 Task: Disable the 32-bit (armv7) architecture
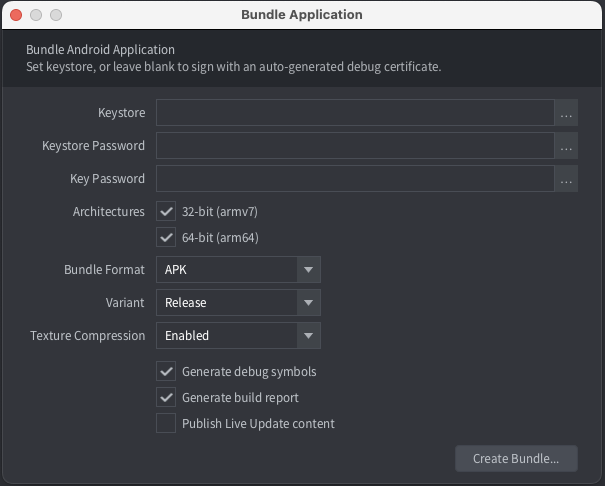166,212
